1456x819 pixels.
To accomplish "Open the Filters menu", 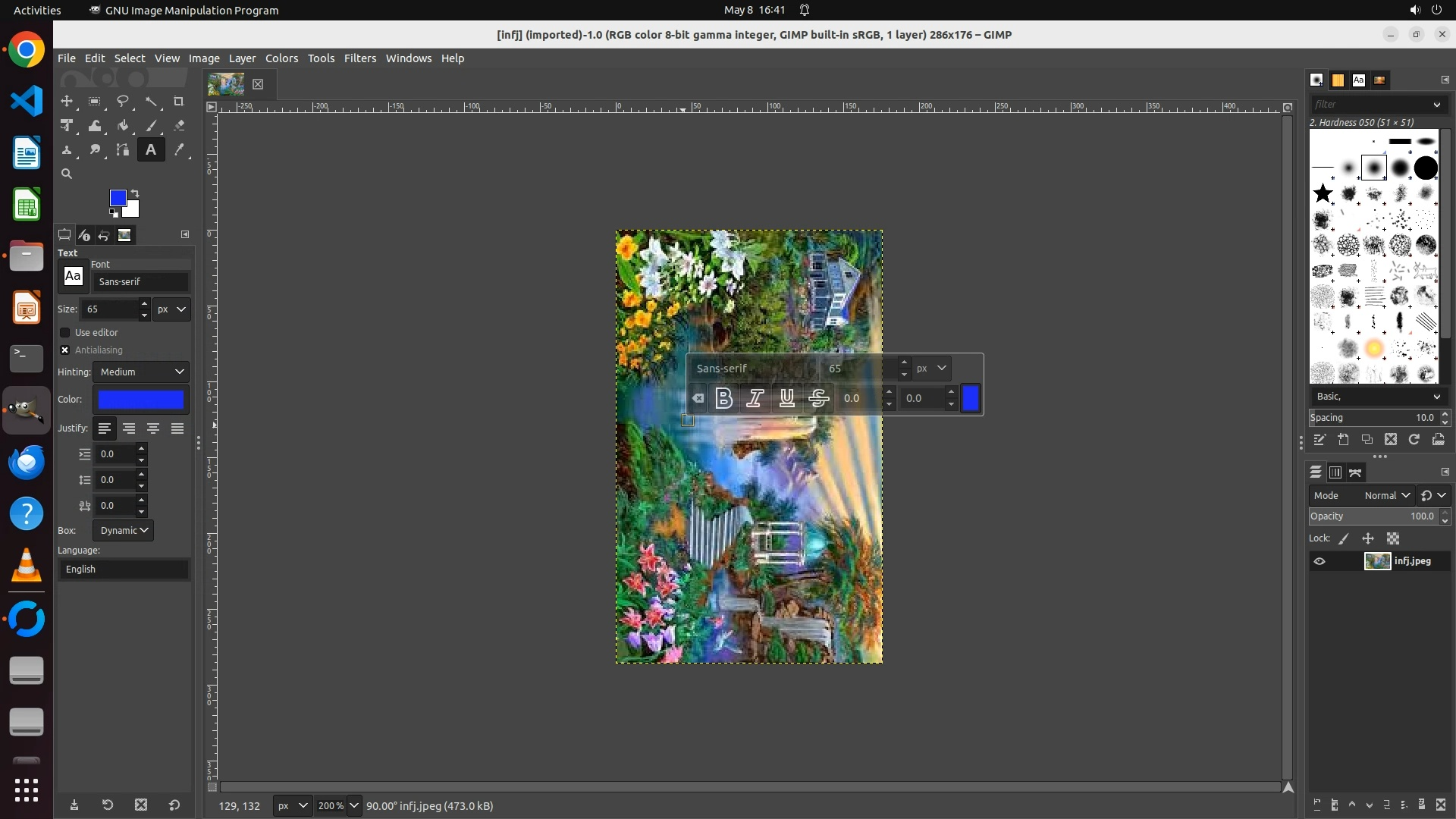I will click(359, 58).
